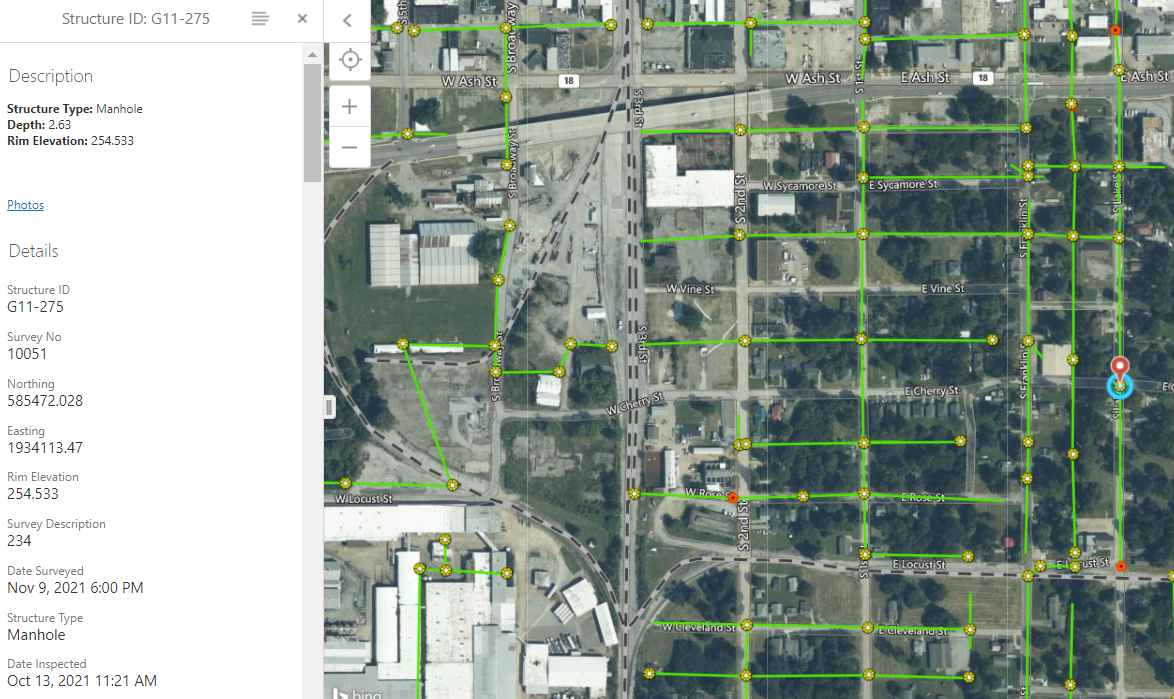Image resolution: width=1174 pixels, height=699 pixels.
Task: Collapse the side panel with the chevron
Action: point(348,20)
